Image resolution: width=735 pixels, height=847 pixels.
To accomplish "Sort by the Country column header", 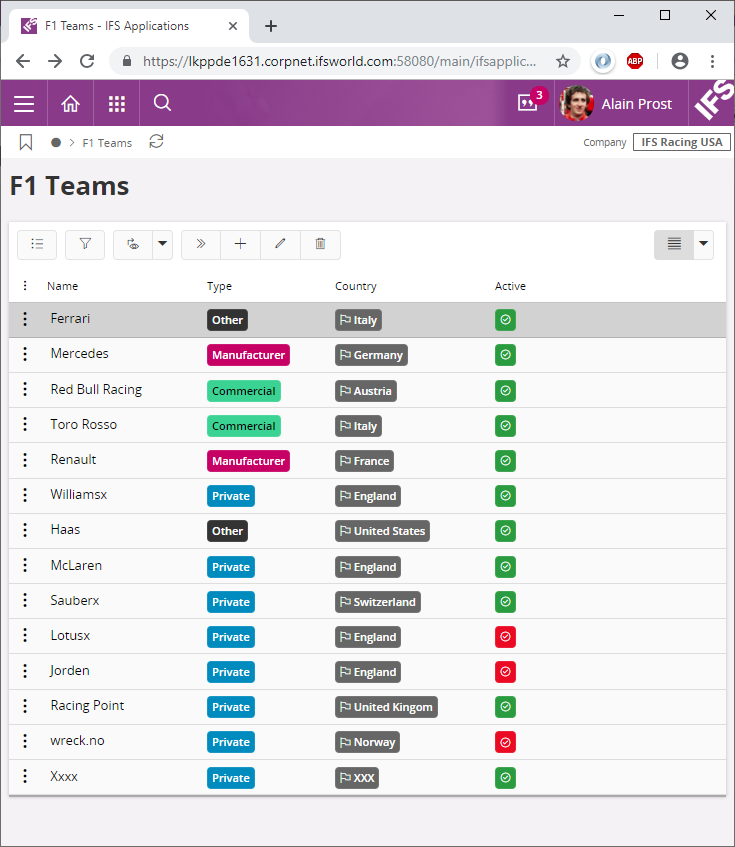I will coord(356,286).
